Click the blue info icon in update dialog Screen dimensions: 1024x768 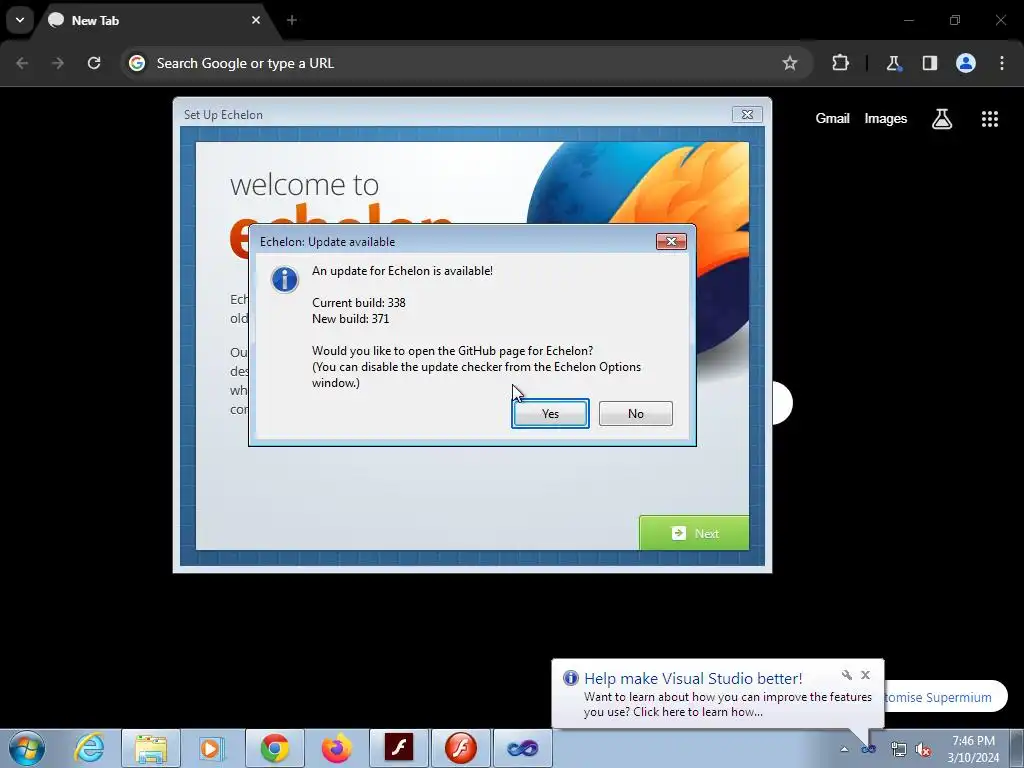coord(285,280)
